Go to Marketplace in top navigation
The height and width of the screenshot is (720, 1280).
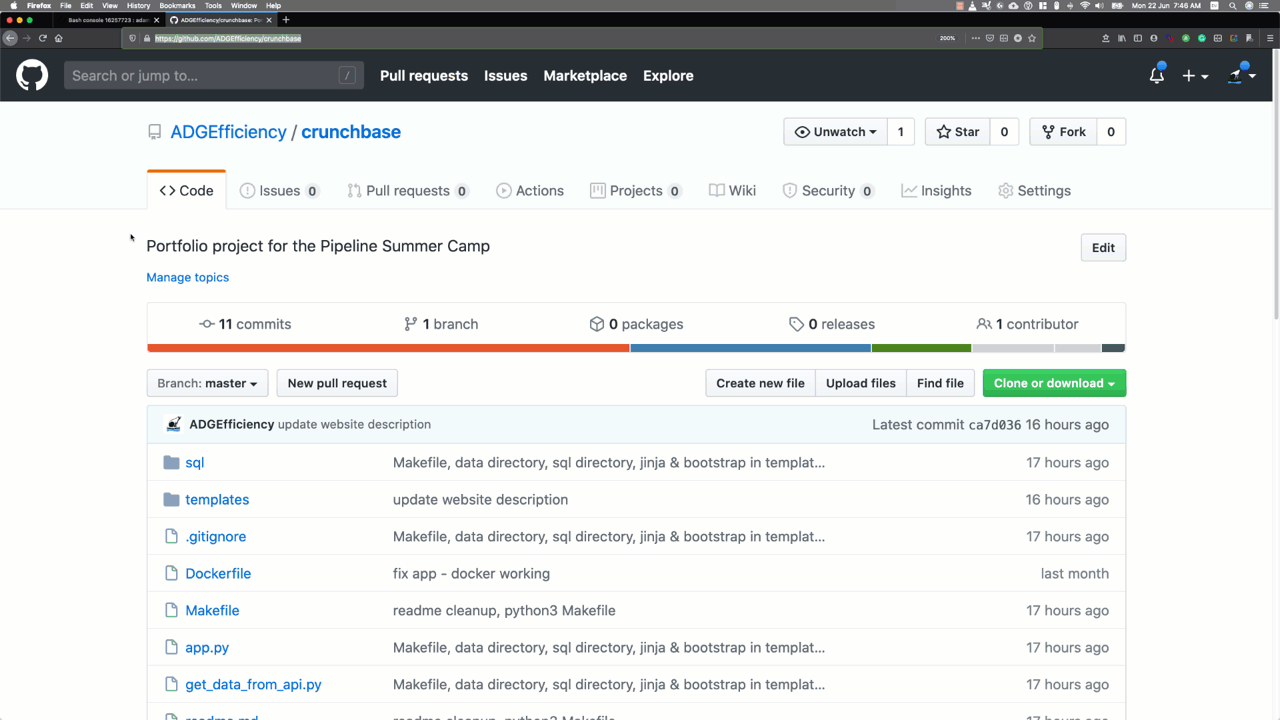(585, 75)
